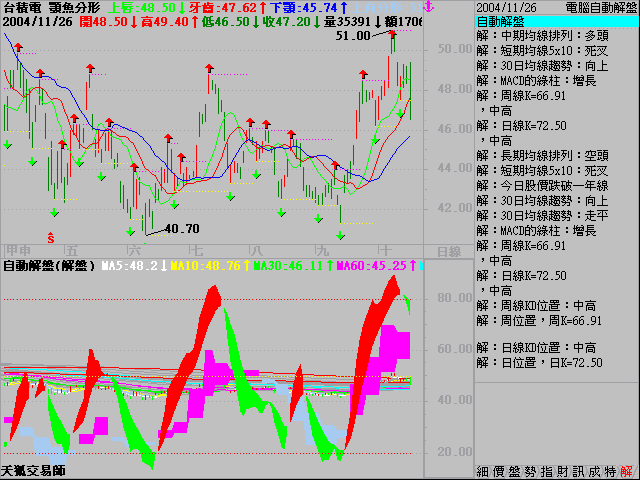The image size is (640, 480).
Task: Open the 自動解盤(解盤) sub-chart indicator selector
Action: coord(48,266)
